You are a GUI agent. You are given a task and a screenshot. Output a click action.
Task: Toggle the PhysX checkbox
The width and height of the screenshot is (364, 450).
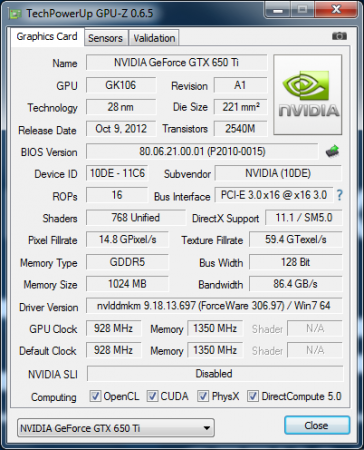[x=203, y=396]
